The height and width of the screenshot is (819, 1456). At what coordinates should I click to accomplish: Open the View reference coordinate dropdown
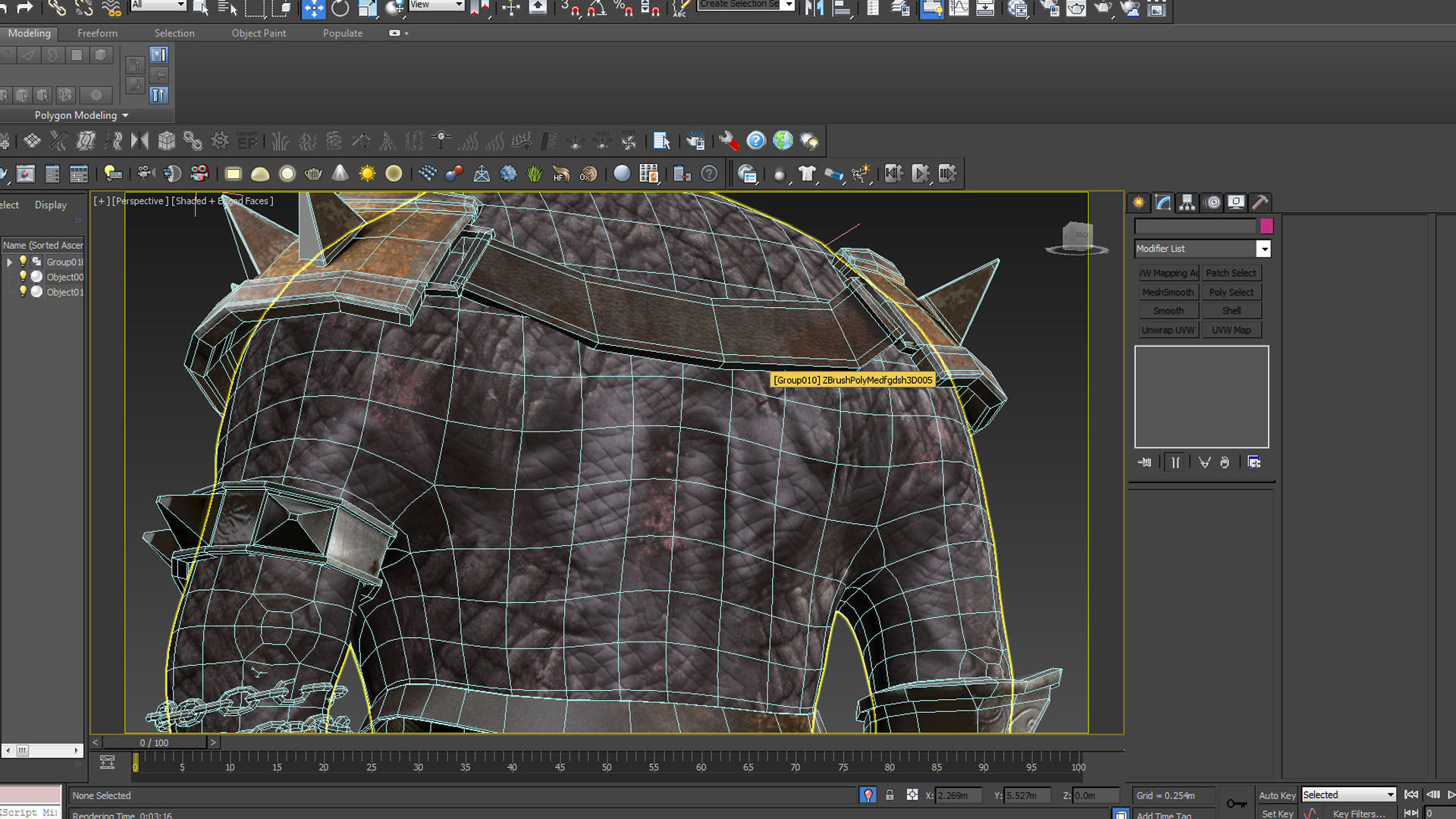click(x=436, y=5)
